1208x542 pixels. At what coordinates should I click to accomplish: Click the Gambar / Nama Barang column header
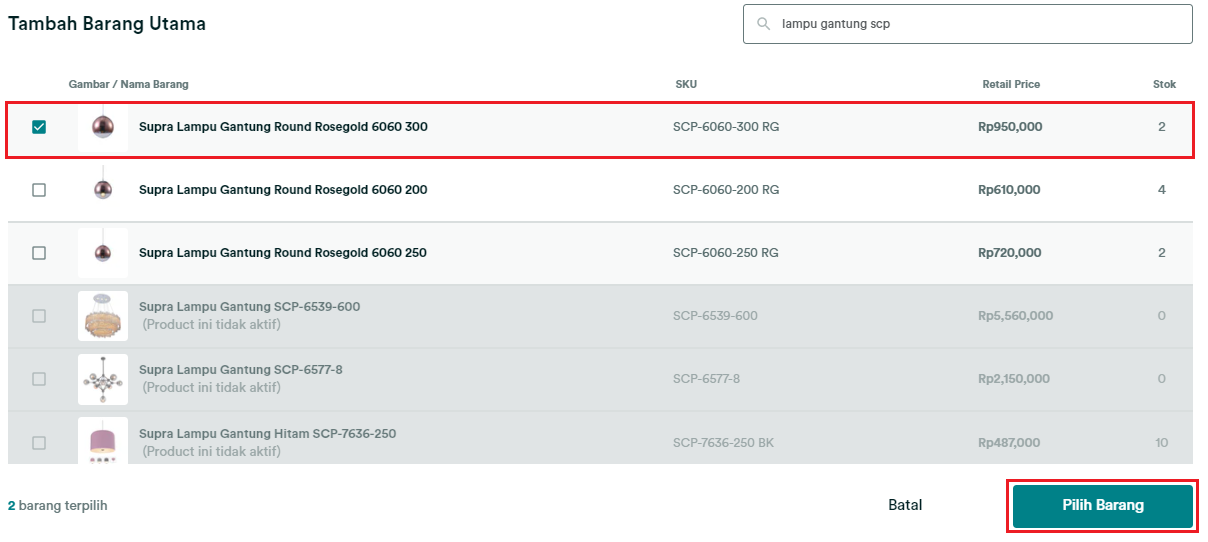click(128, 84)
